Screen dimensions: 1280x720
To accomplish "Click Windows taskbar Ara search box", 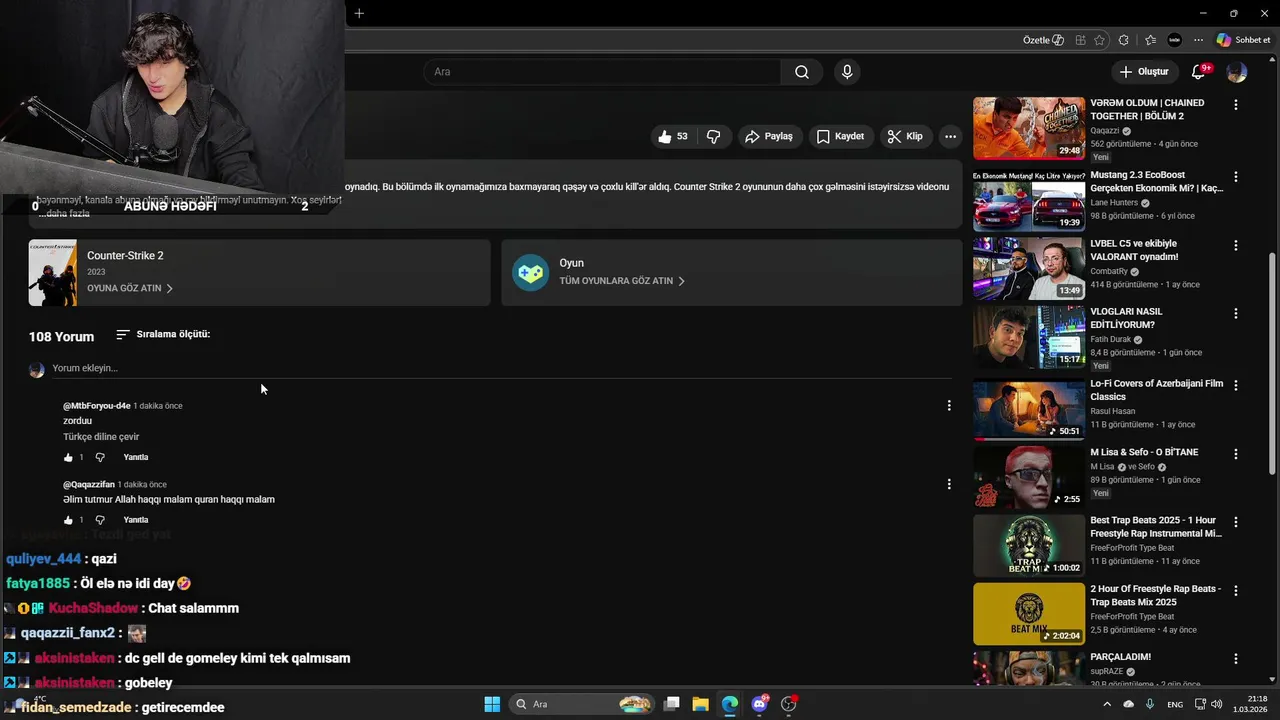I will pyautogui.click(x=582, y=704).
